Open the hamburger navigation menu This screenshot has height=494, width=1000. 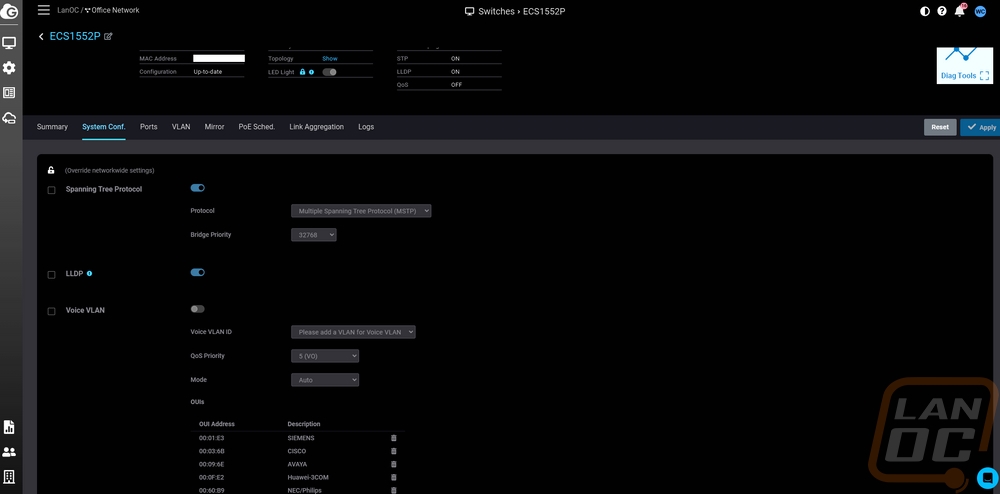(43, 10)
